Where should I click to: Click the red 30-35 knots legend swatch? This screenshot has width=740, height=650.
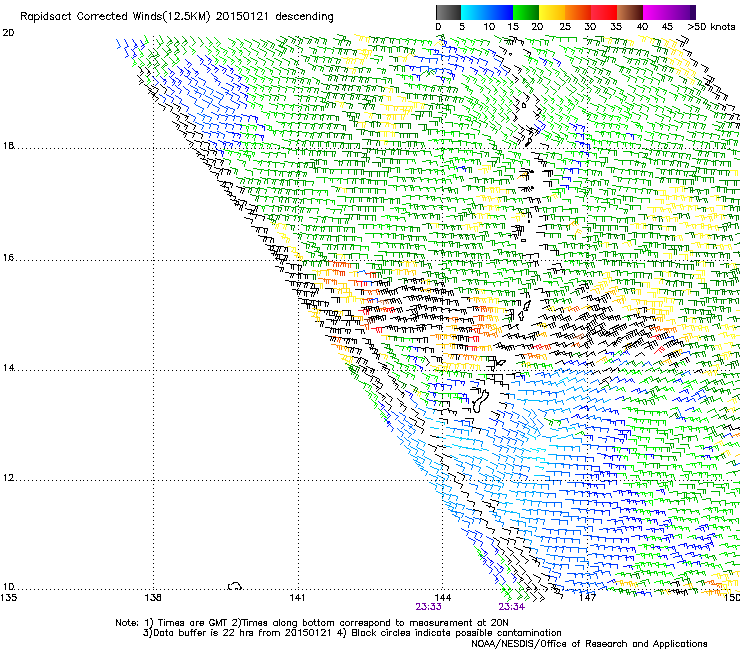tap(604, 12)
